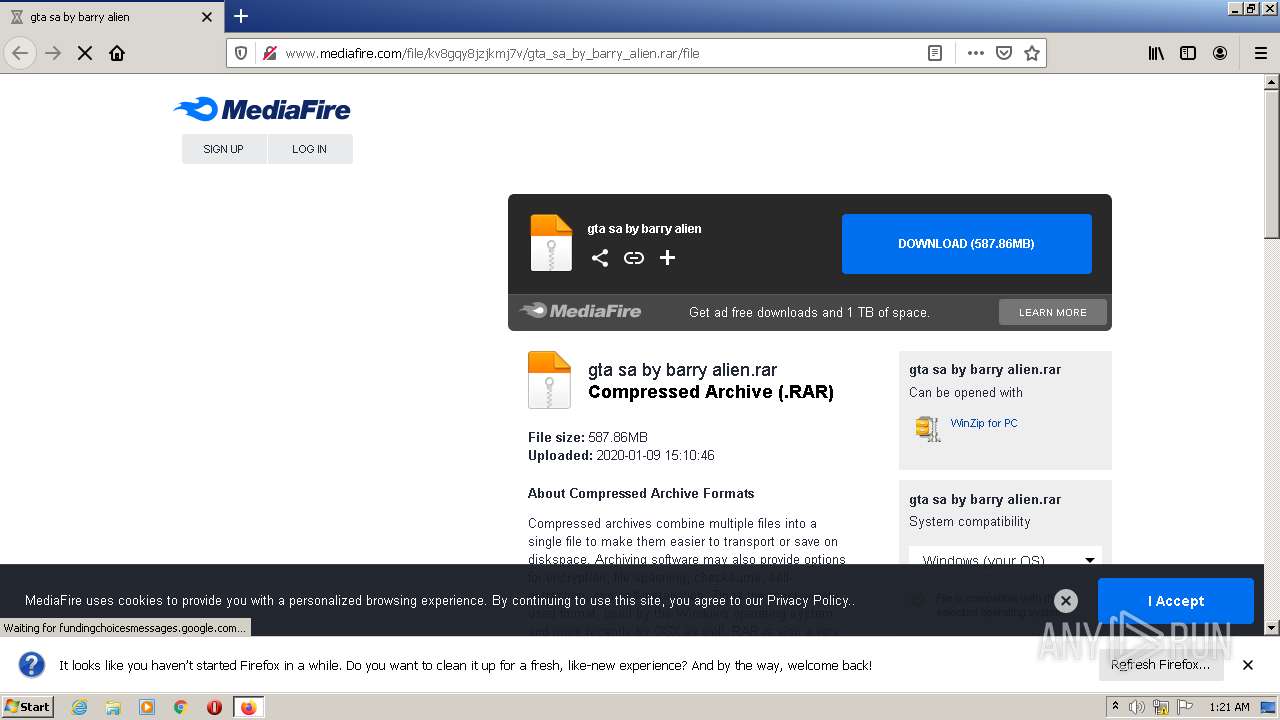The height and width of the screenshot is (720, 1280).
Task: Click SIGN UP on MediaFire
Action: pyautogui.click(x=224, y=149)
